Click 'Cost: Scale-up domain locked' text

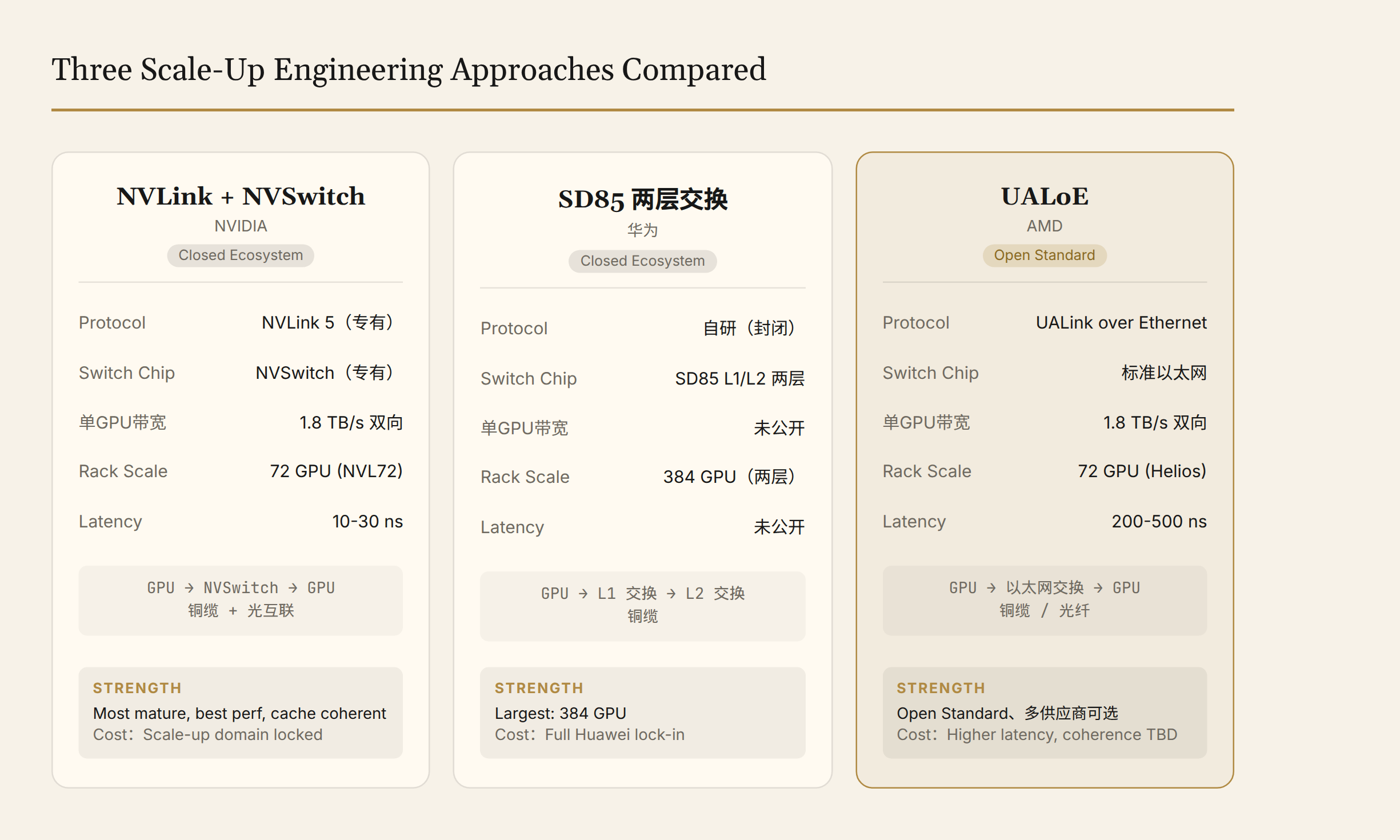click(208, 735)
